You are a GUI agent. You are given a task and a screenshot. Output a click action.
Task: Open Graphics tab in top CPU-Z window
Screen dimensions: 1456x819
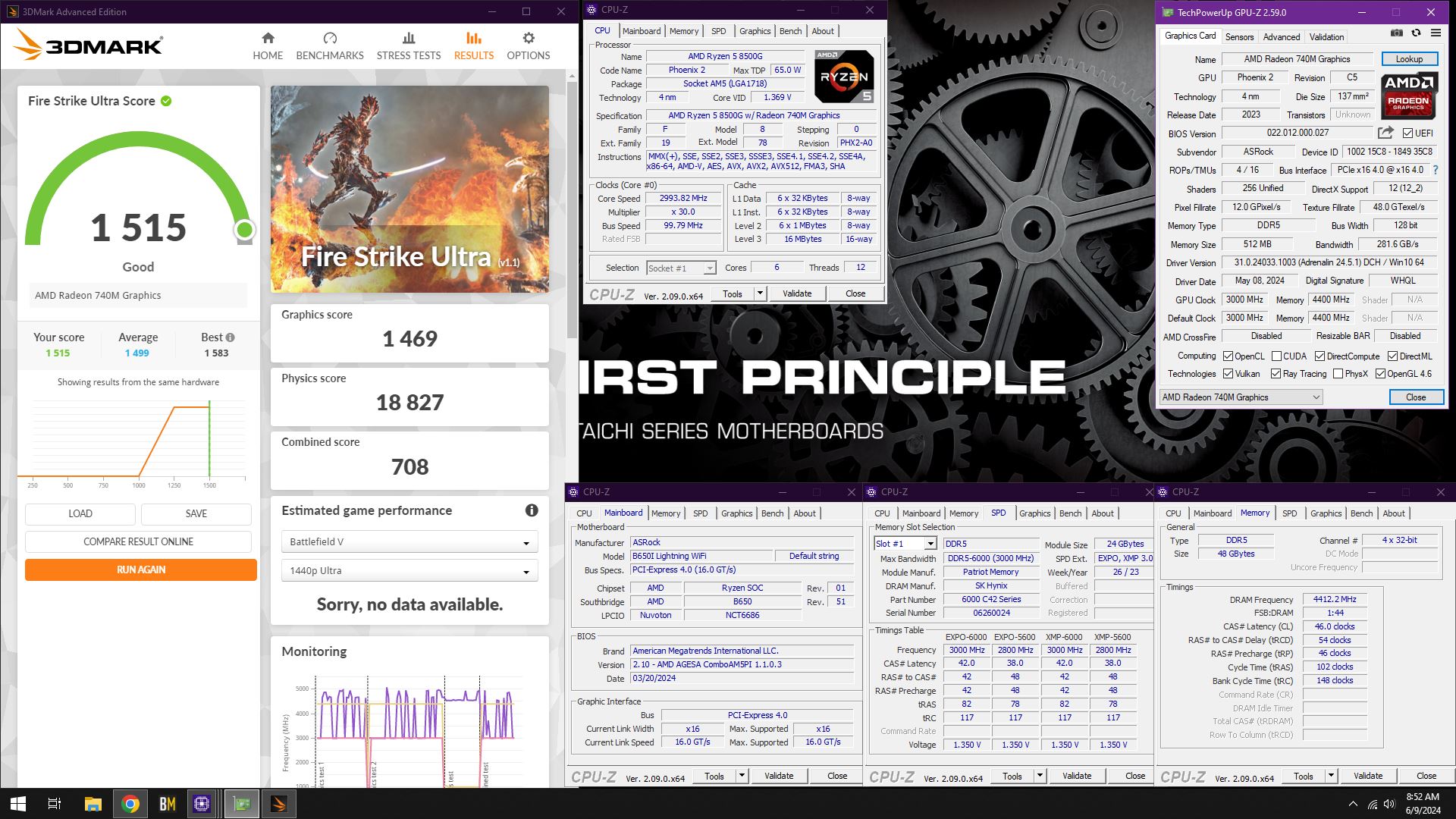click(755, 31)
